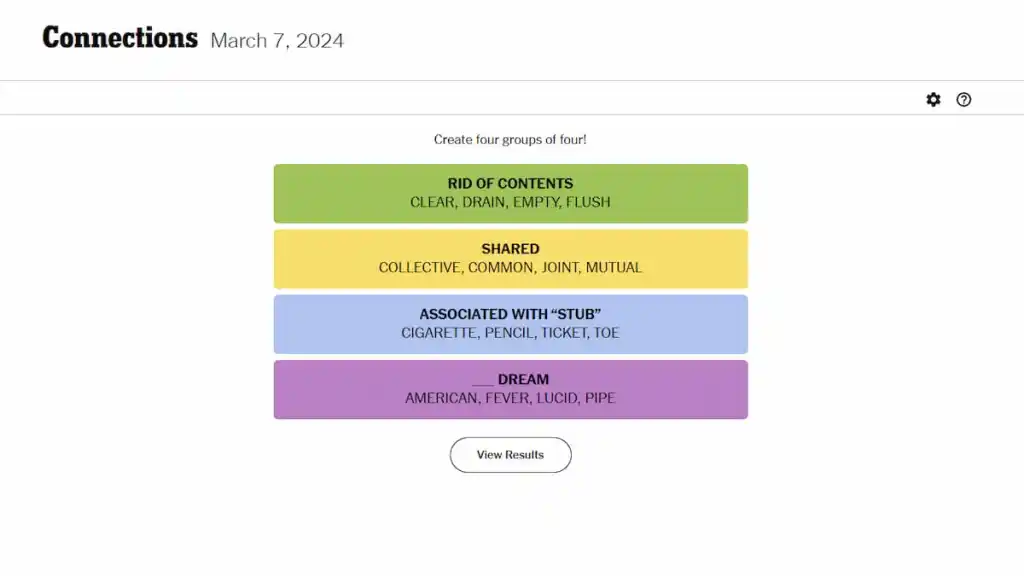Image resolution: width=1024 pixels, height=576 pixels.
Task: Click the Connections game title
Action: pyautogui.click(x=120, y=39)
